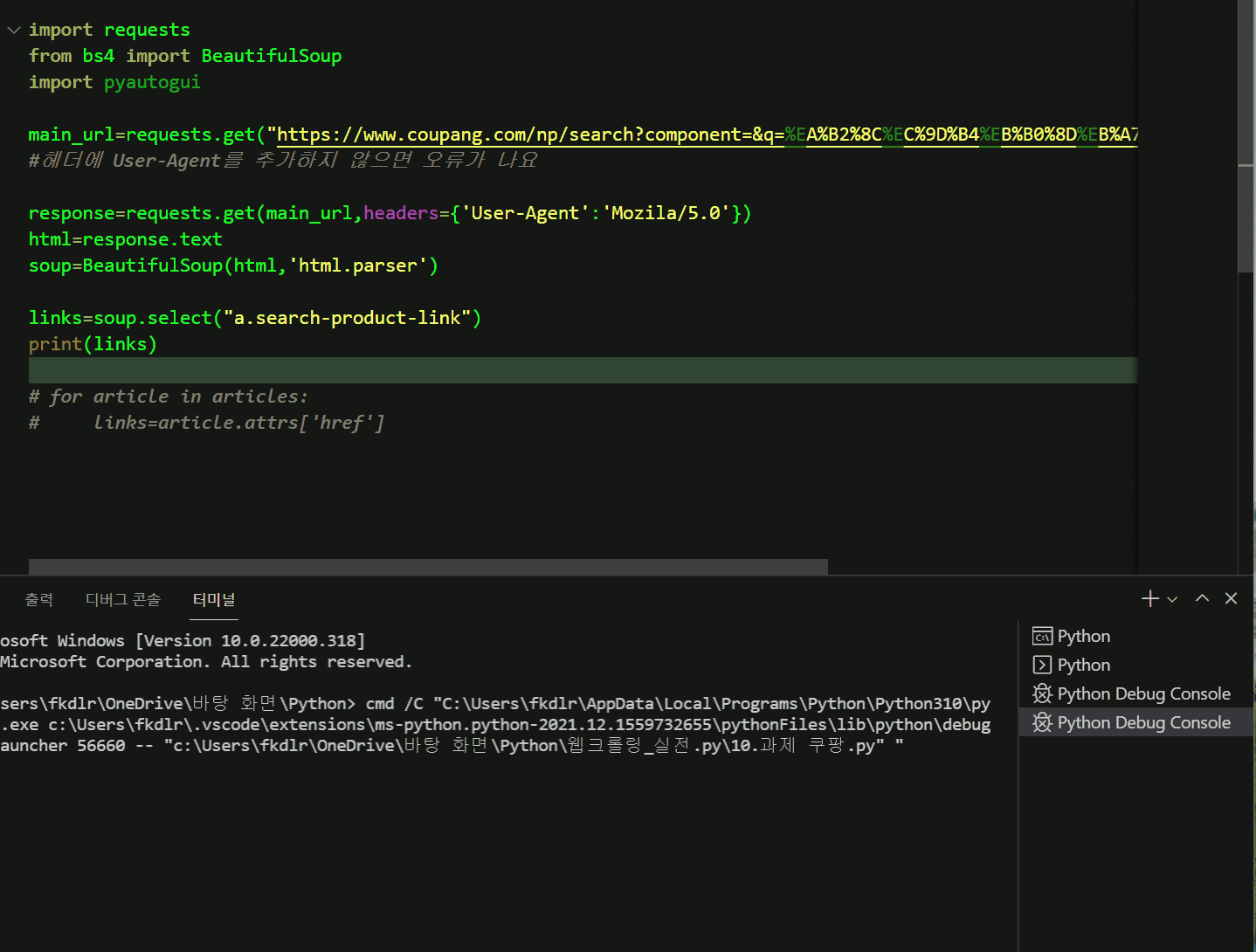Collapse the code fold chevron beside import requests

coord(14,31)
